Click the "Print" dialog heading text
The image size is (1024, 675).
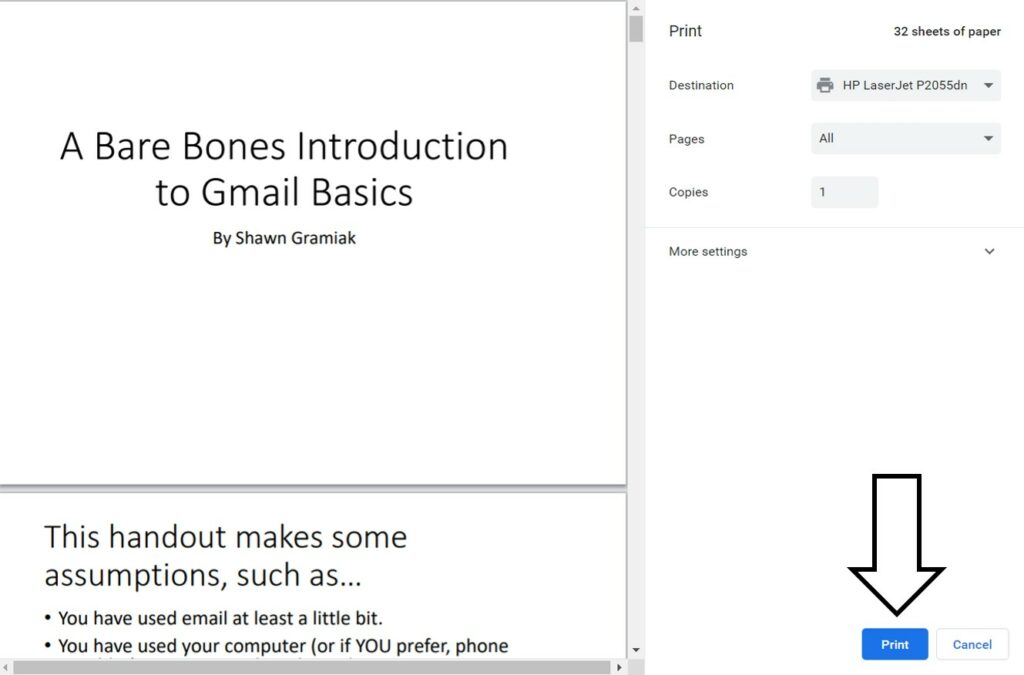point(685,31)
